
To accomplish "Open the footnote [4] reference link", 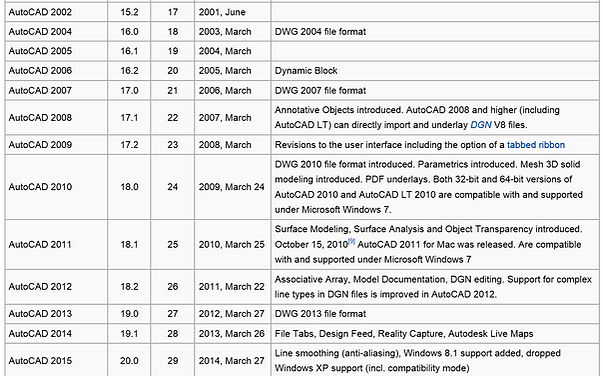I will pos(351,241).
